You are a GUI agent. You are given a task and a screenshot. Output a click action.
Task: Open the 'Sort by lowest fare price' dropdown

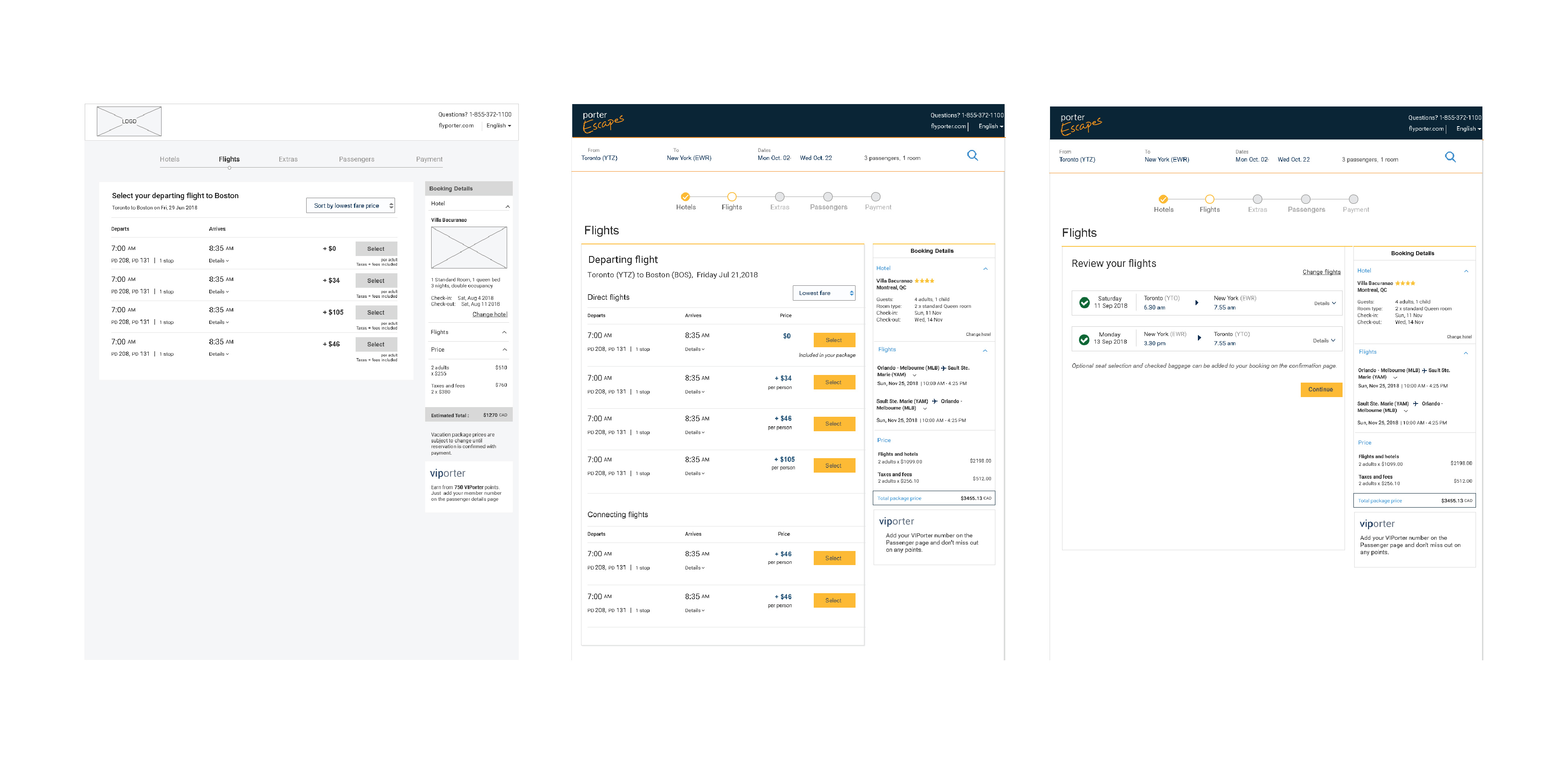tap(350, 206)
